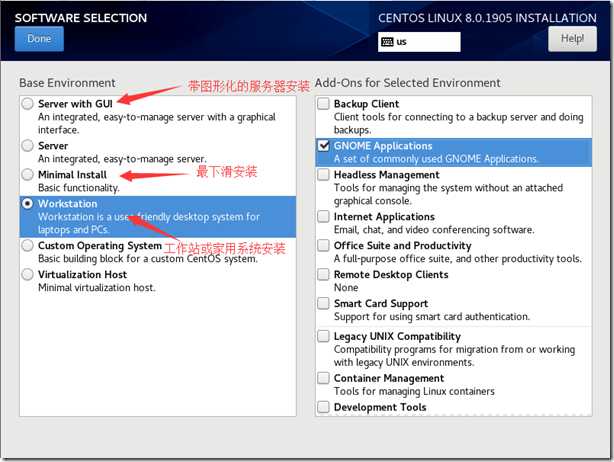
Task: Tick the Remote Desktop Clients checkbox
Action: [323, 274]
